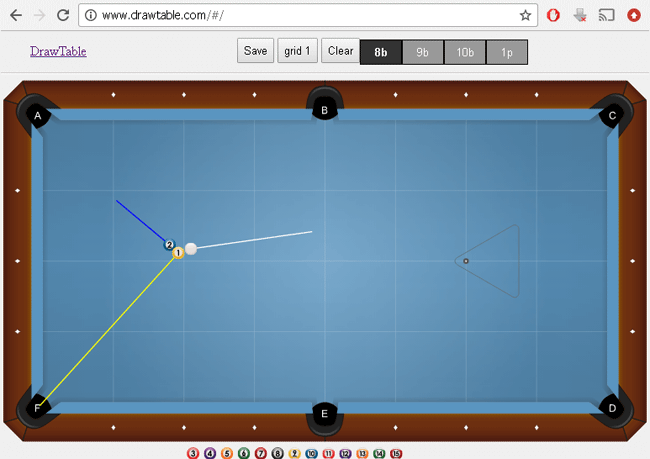
Task: Select the 1p game mode
Action: tap(507, 52)
